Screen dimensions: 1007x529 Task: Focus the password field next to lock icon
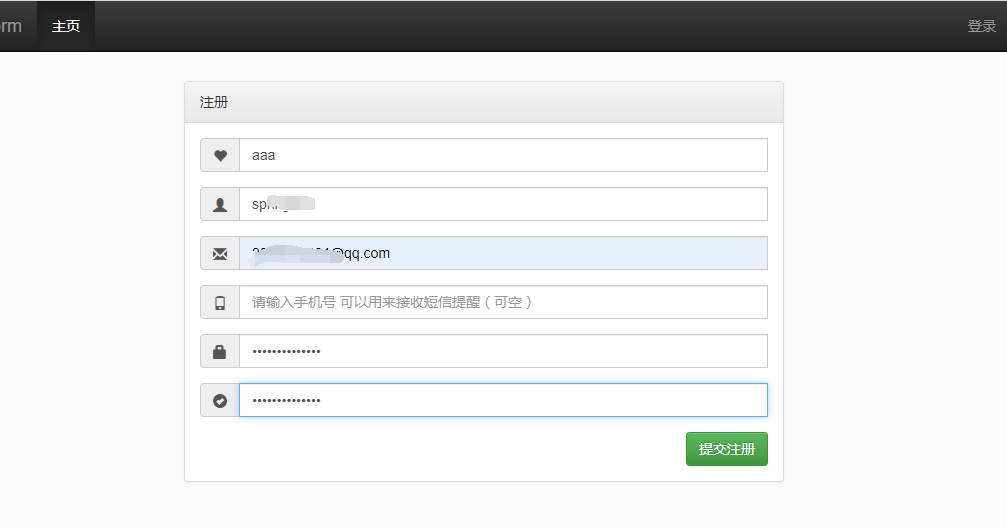(x=504, y=351)
